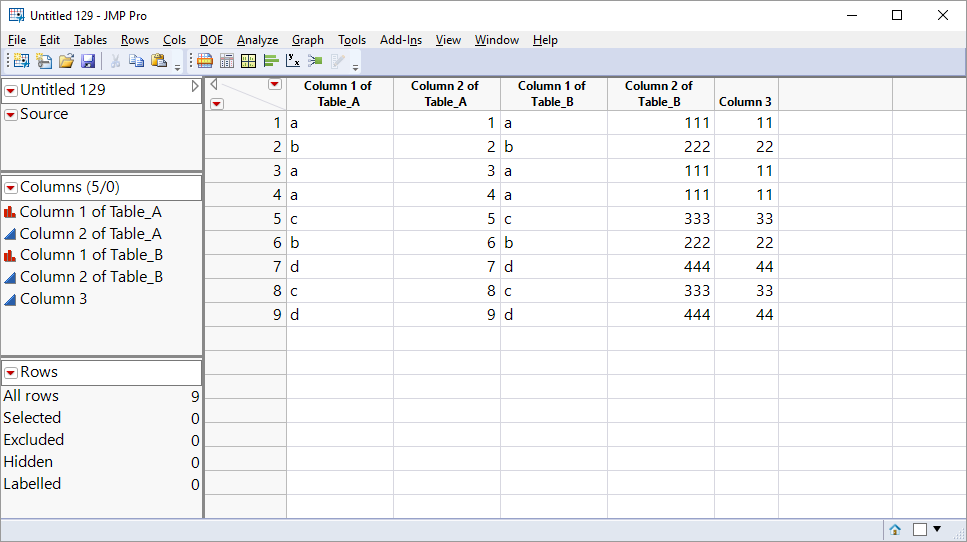Toggle the status bar checkbox square

click(920, 530)
